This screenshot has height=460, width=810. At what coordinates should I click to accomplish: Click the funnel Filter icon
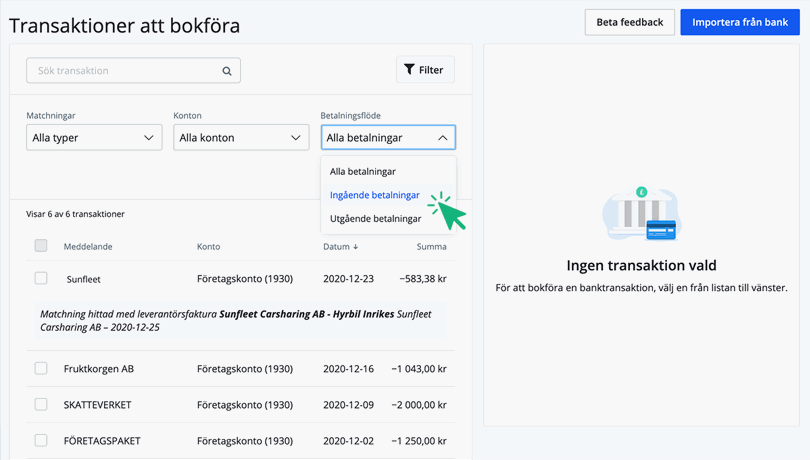(409, 69)
